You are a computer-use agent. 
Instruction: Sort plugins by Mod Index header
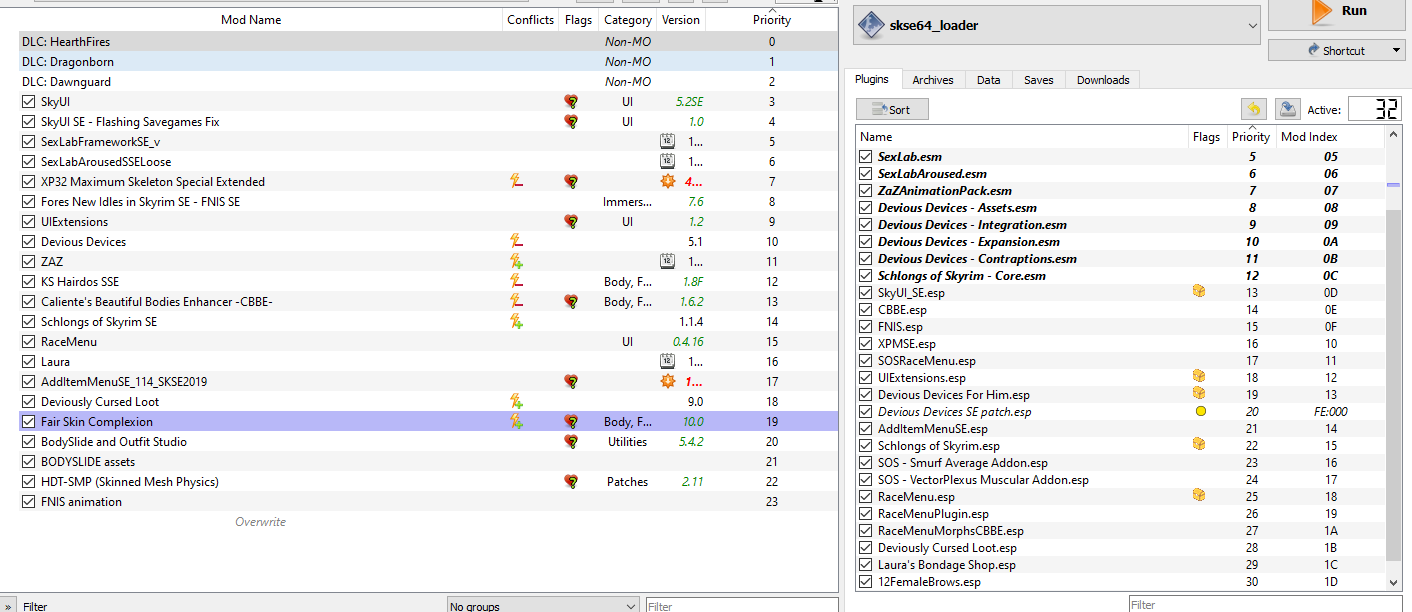pos(1309,137)
